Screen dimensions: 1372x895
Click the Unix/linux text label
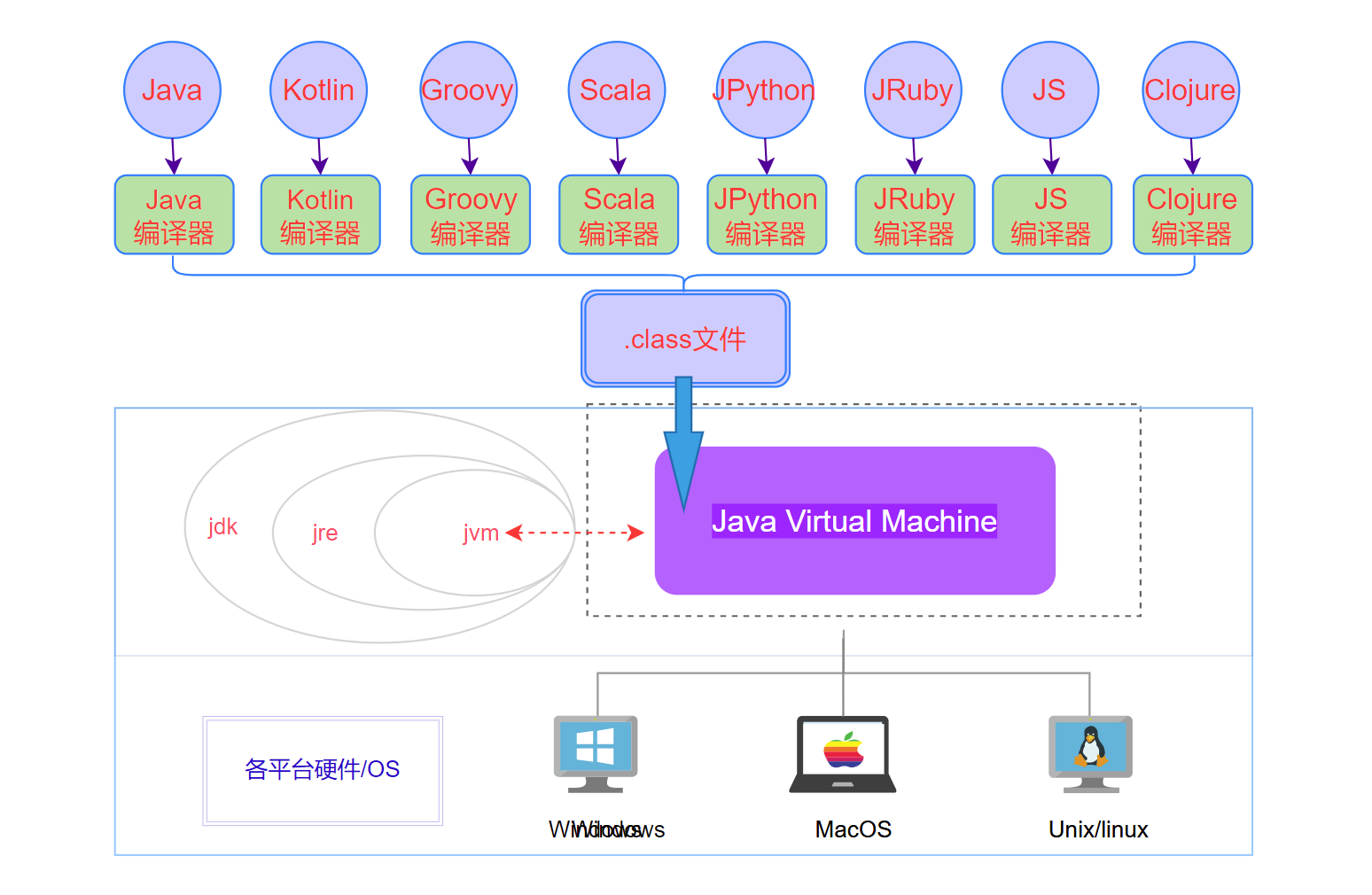click(1098, 829)
